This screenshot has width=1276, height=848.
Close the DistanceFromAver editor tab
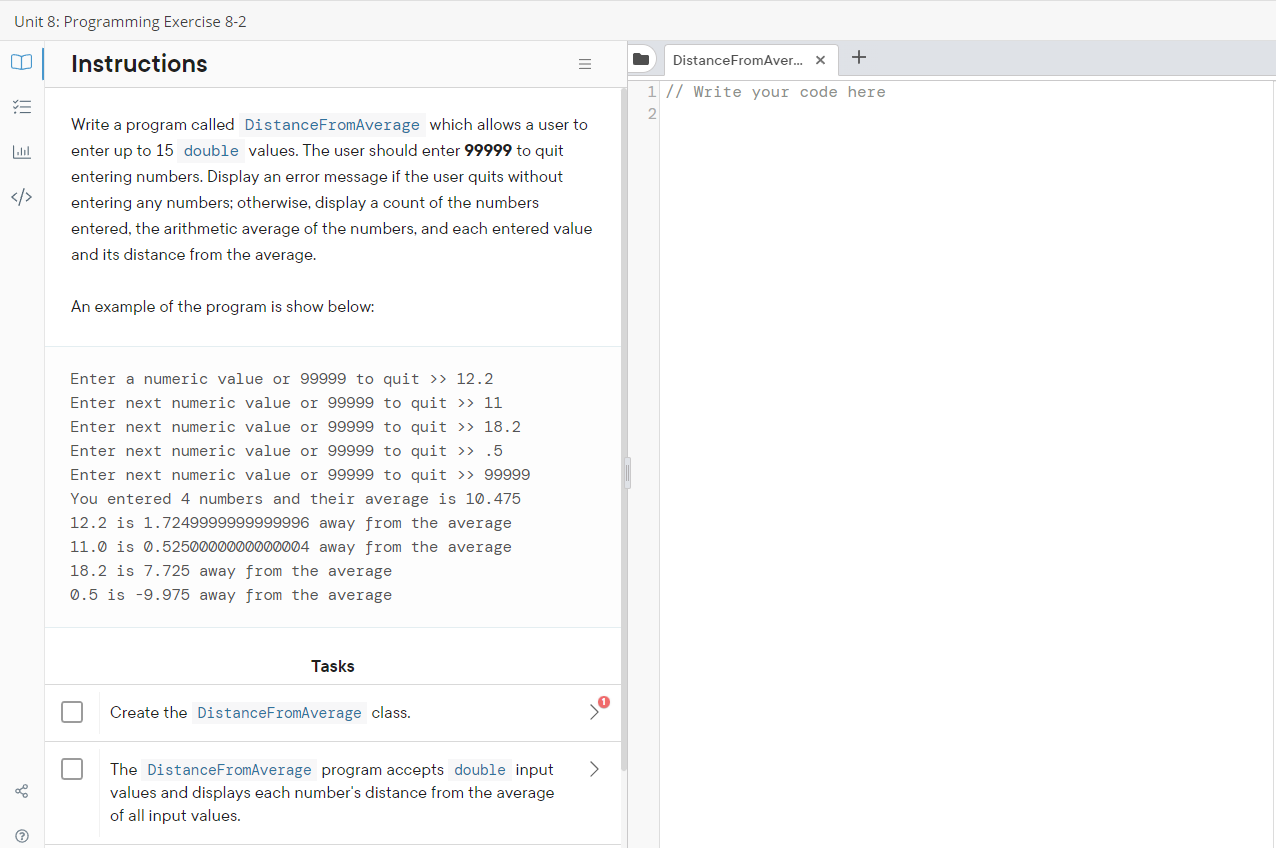820,60
